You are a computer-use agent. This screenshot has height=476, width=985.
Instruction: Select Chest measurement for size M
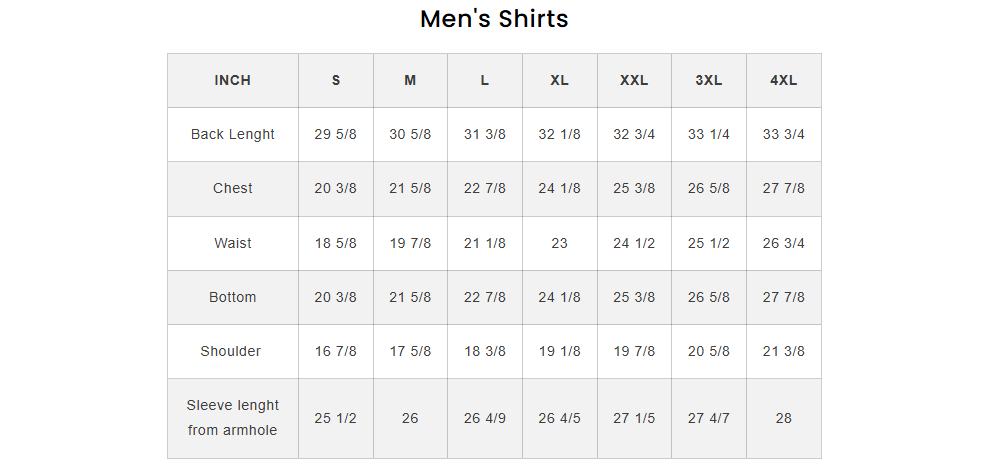tap(410, 189)
